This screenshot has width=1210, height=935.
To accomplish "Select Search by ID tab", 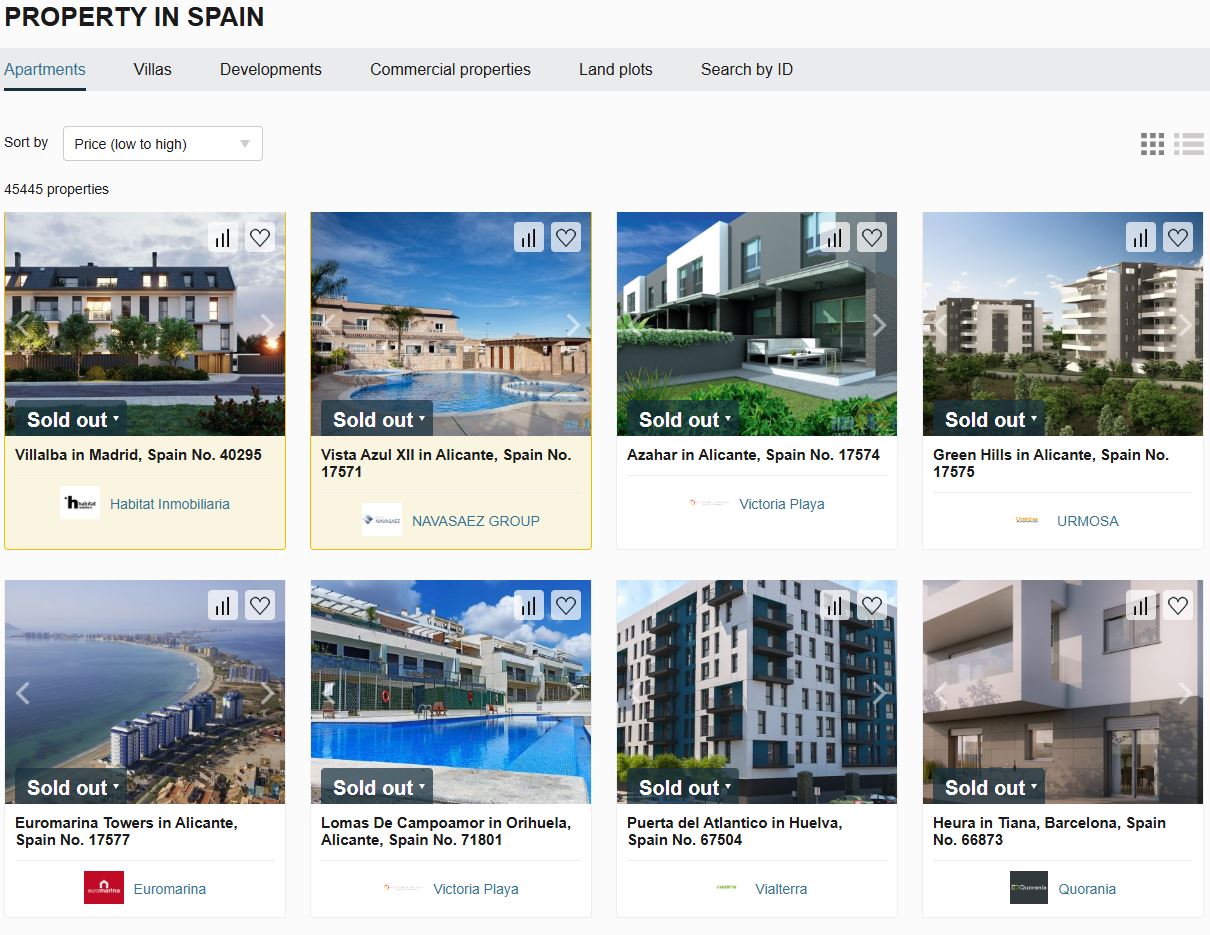I will (x=747, y=69).
